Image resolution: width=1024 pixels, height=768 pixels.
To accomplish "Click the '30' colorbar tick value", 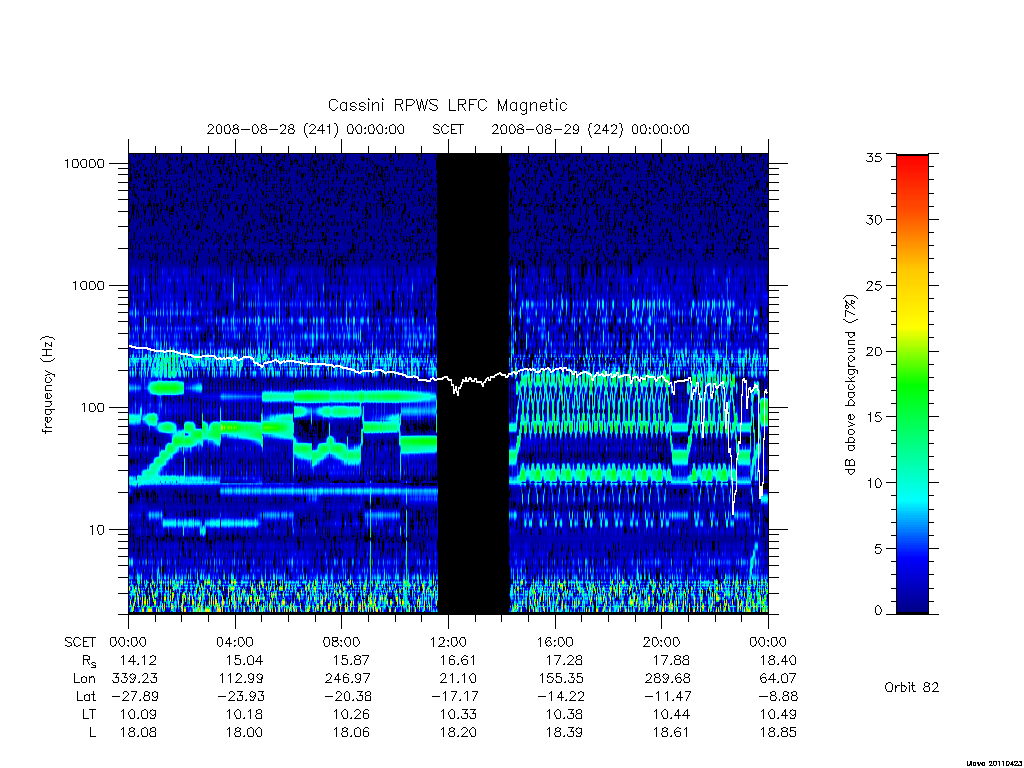I will pos(873,219).
